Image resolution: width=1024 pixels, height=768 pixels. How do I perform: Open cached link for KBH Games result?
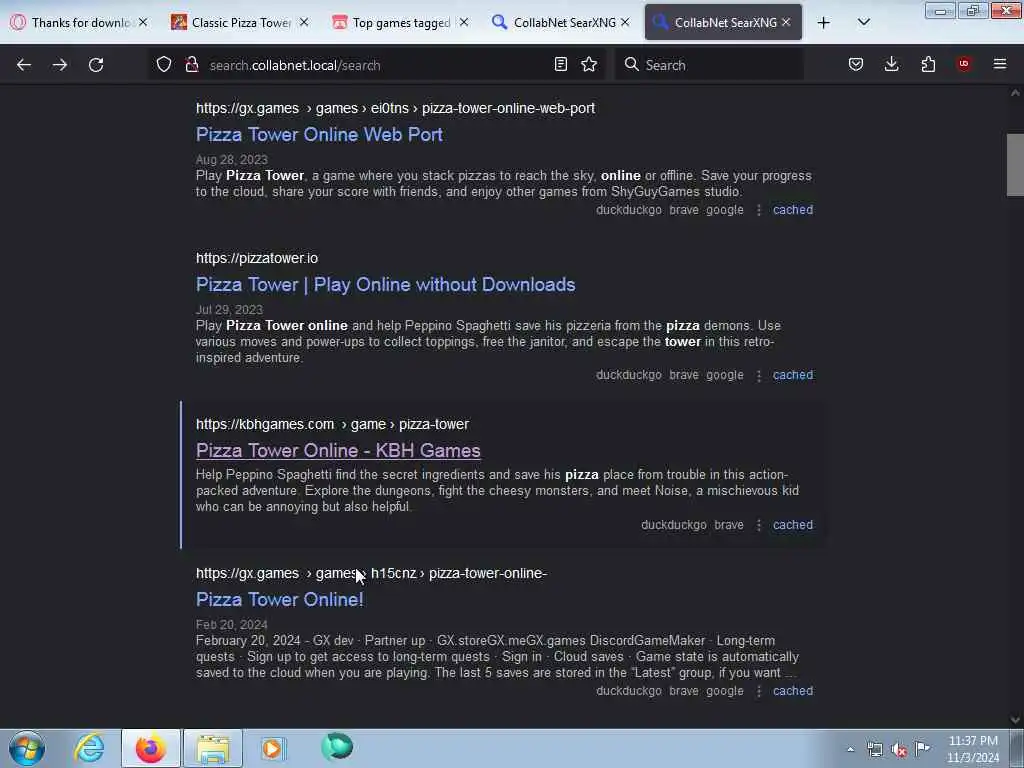793,524
